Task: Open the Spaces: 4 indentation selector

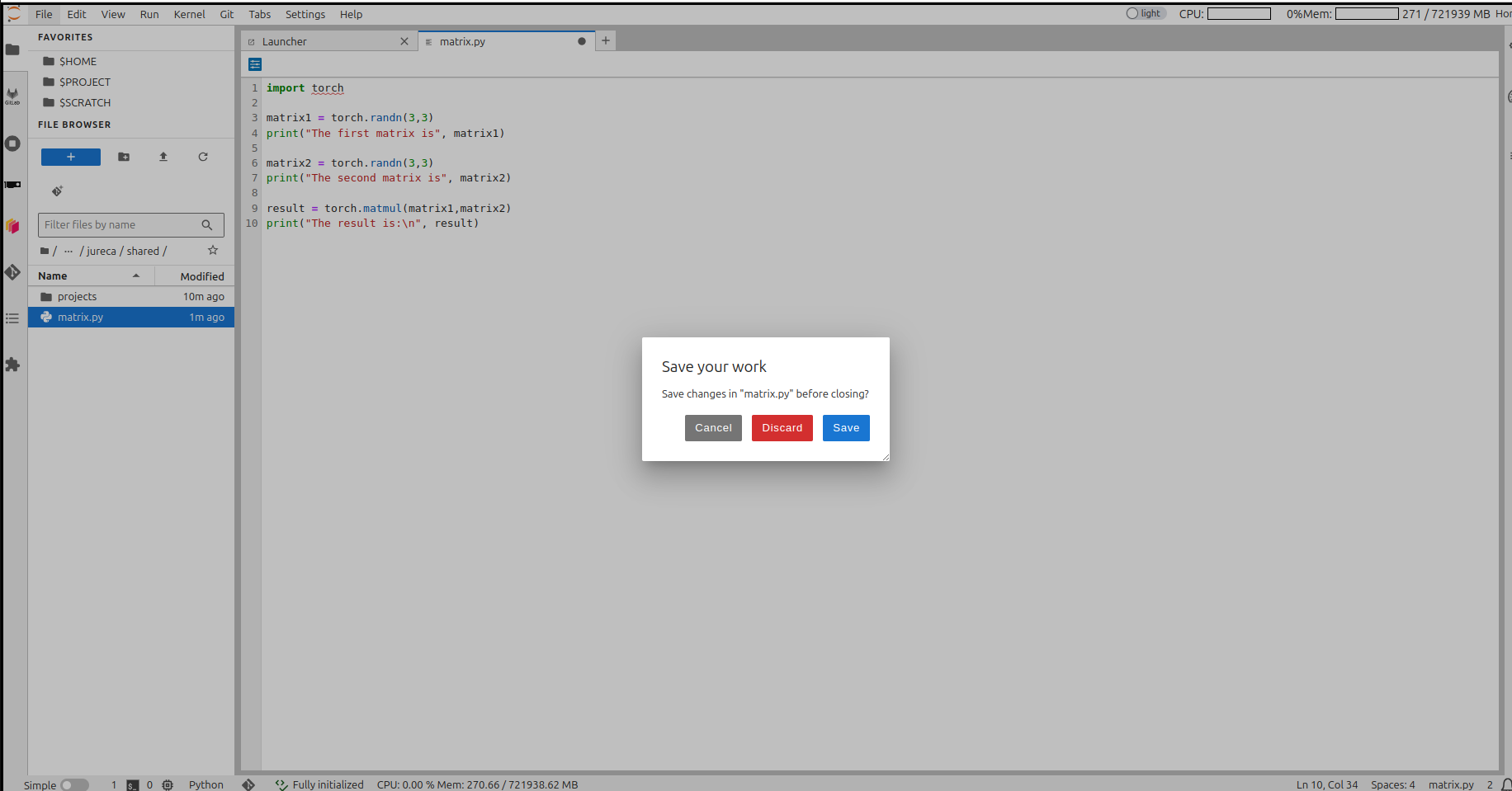Action: click(1392, 784)
